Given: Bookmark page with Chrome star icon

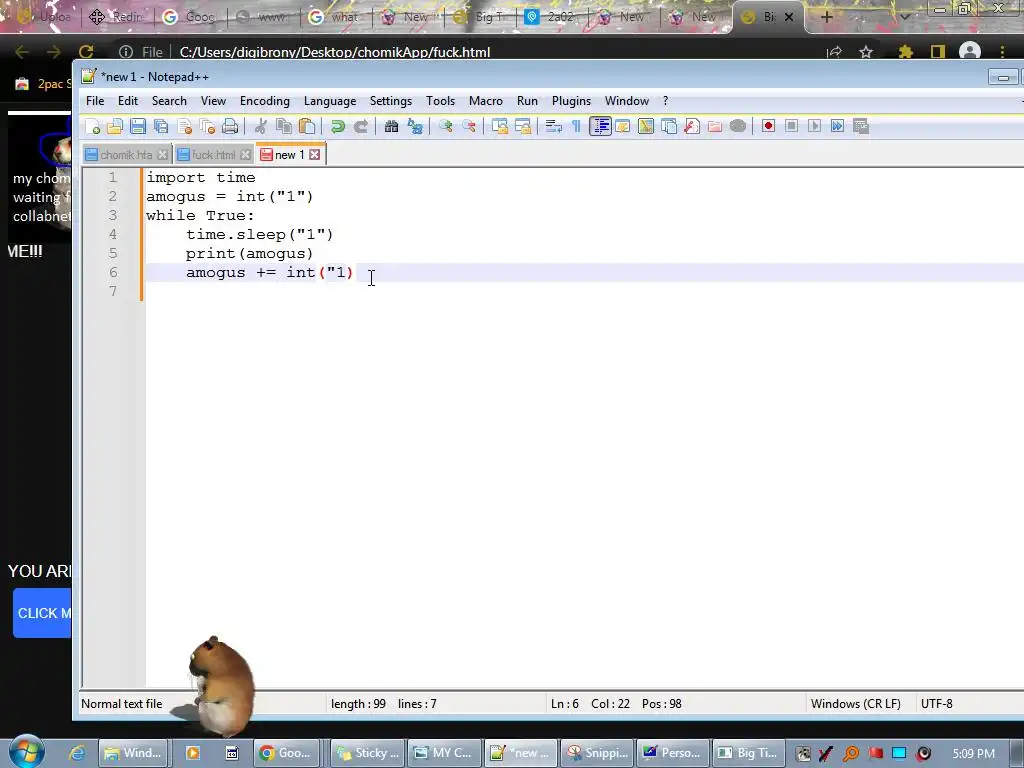Looking at the screenshot, I should (x=866, y=52).
